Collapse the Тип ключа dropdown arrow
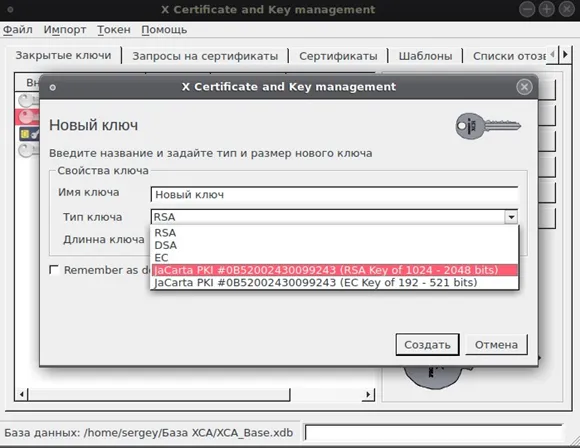580x448 pixels. point(511,217)
